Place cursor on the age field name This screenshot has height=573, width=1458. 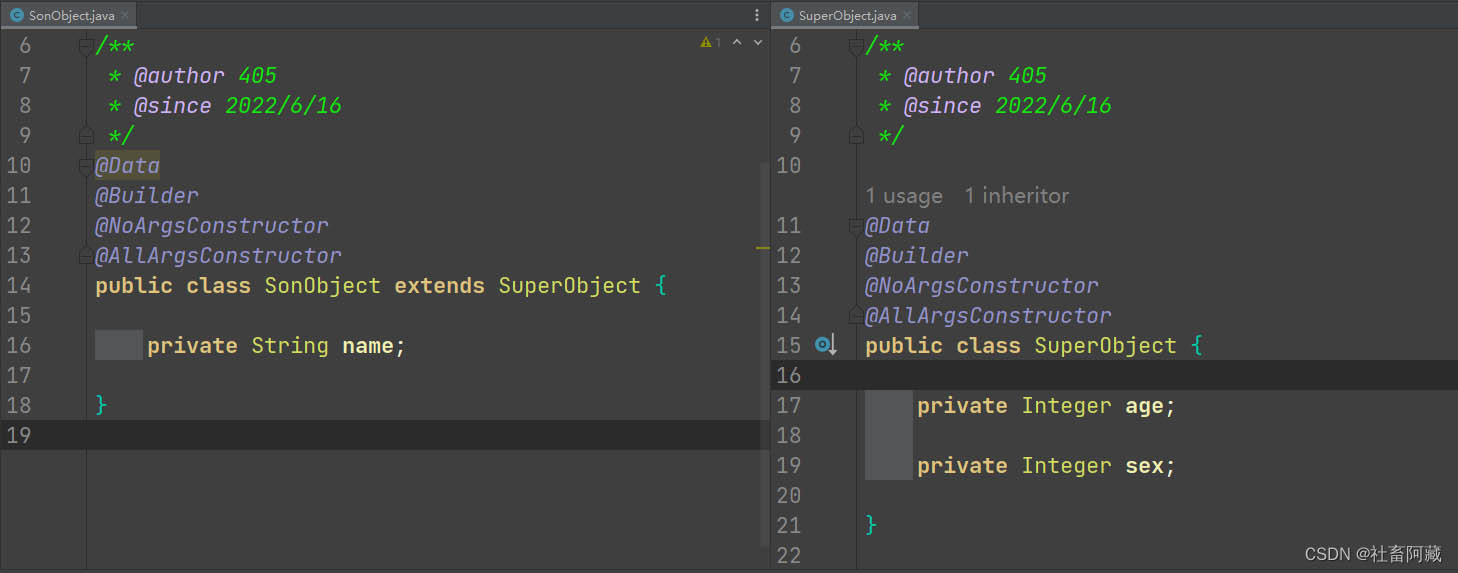coord(1144,406)
